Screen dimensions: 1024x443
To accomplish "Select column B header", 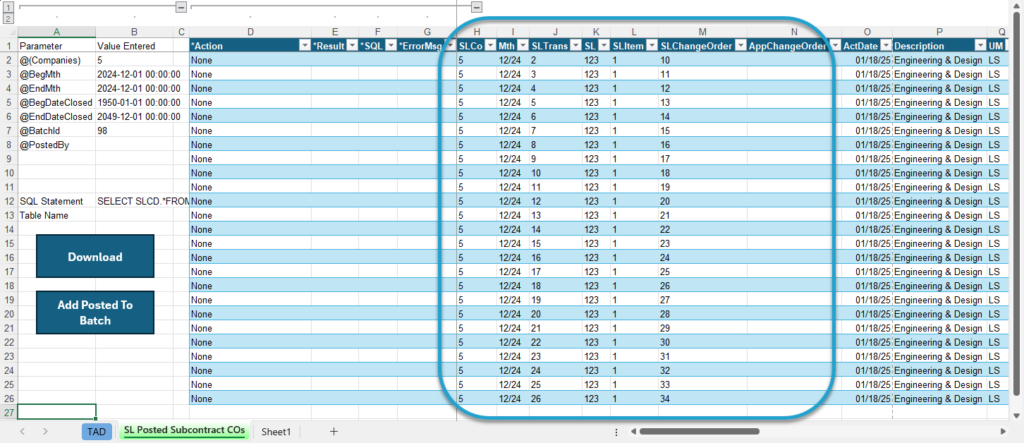I will (x=135, y=31).
